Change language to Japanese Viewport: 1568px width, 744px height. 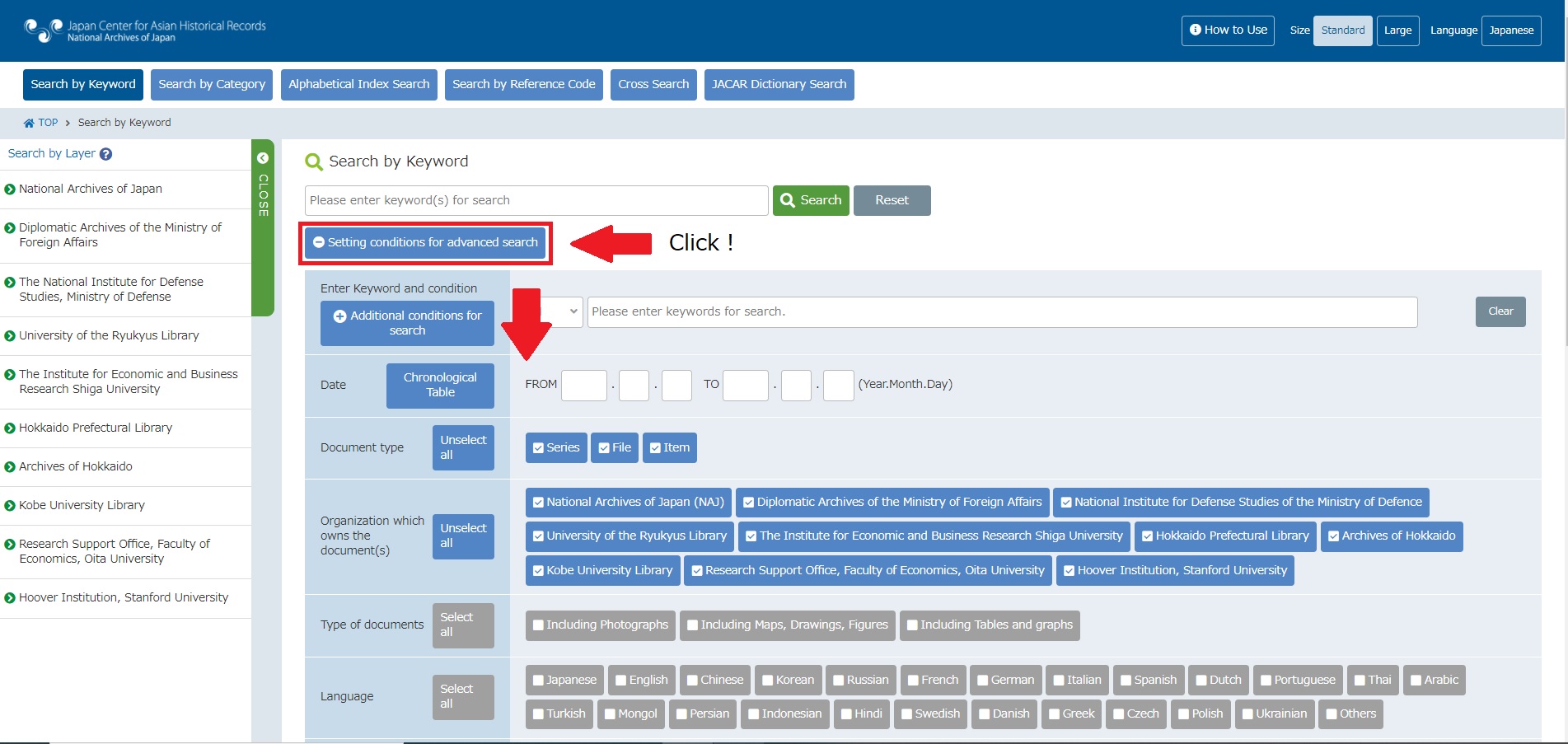(1511, 30)
